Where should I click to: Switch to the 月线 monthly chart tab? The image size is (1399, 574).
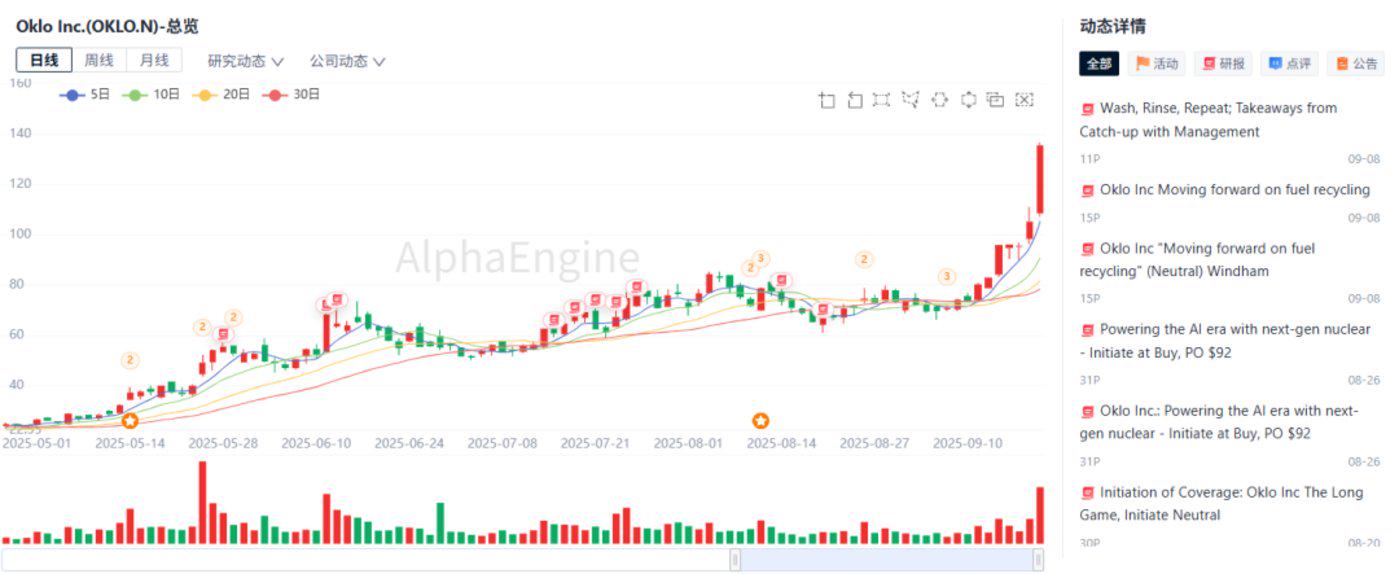(x=154, y=60)
